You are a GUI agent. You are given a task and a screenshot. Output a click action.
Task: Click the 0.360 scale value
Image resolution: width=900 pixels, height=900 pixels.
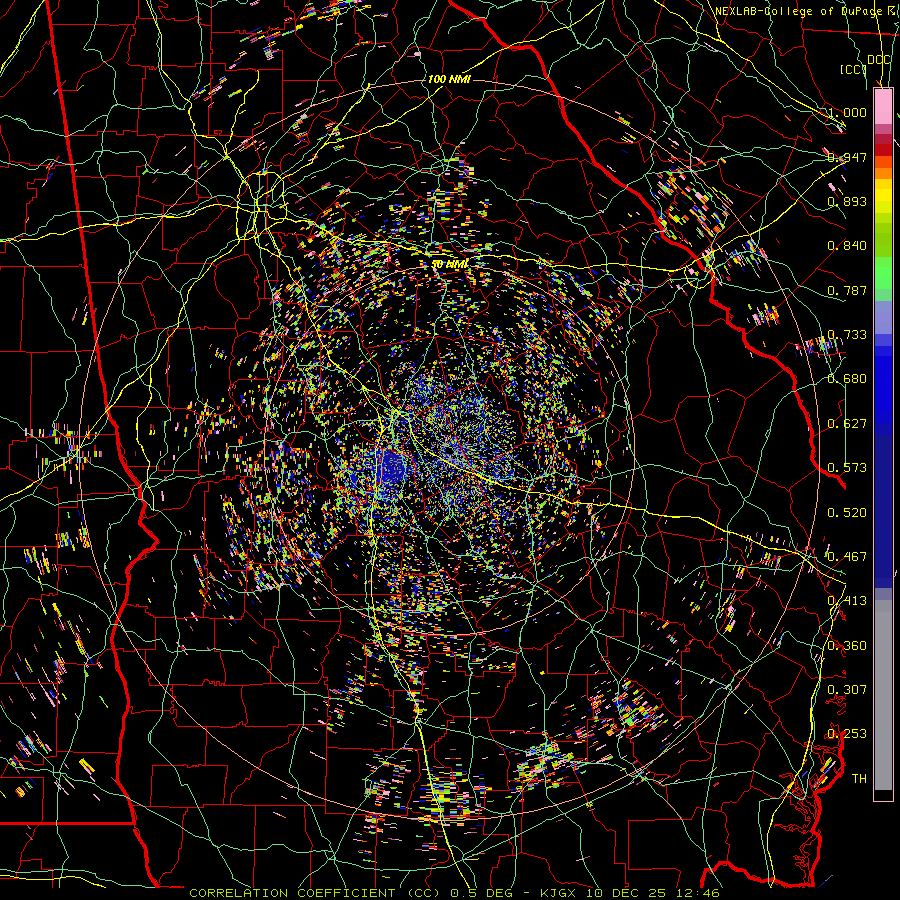click(847, 646)
